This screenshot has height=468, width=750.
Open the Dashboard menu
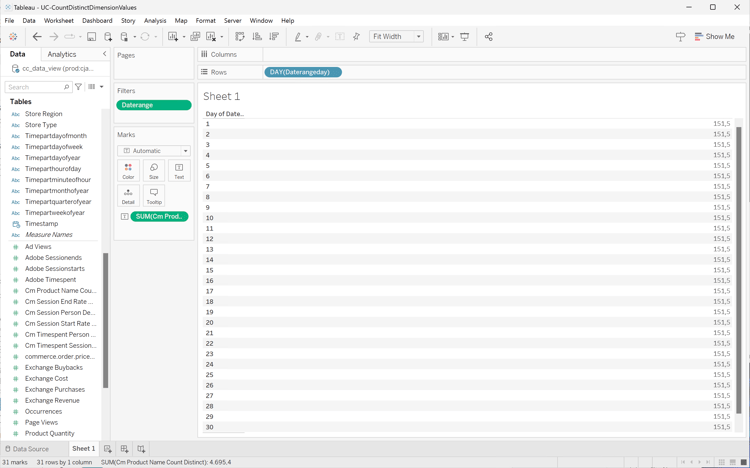(97, 21)
